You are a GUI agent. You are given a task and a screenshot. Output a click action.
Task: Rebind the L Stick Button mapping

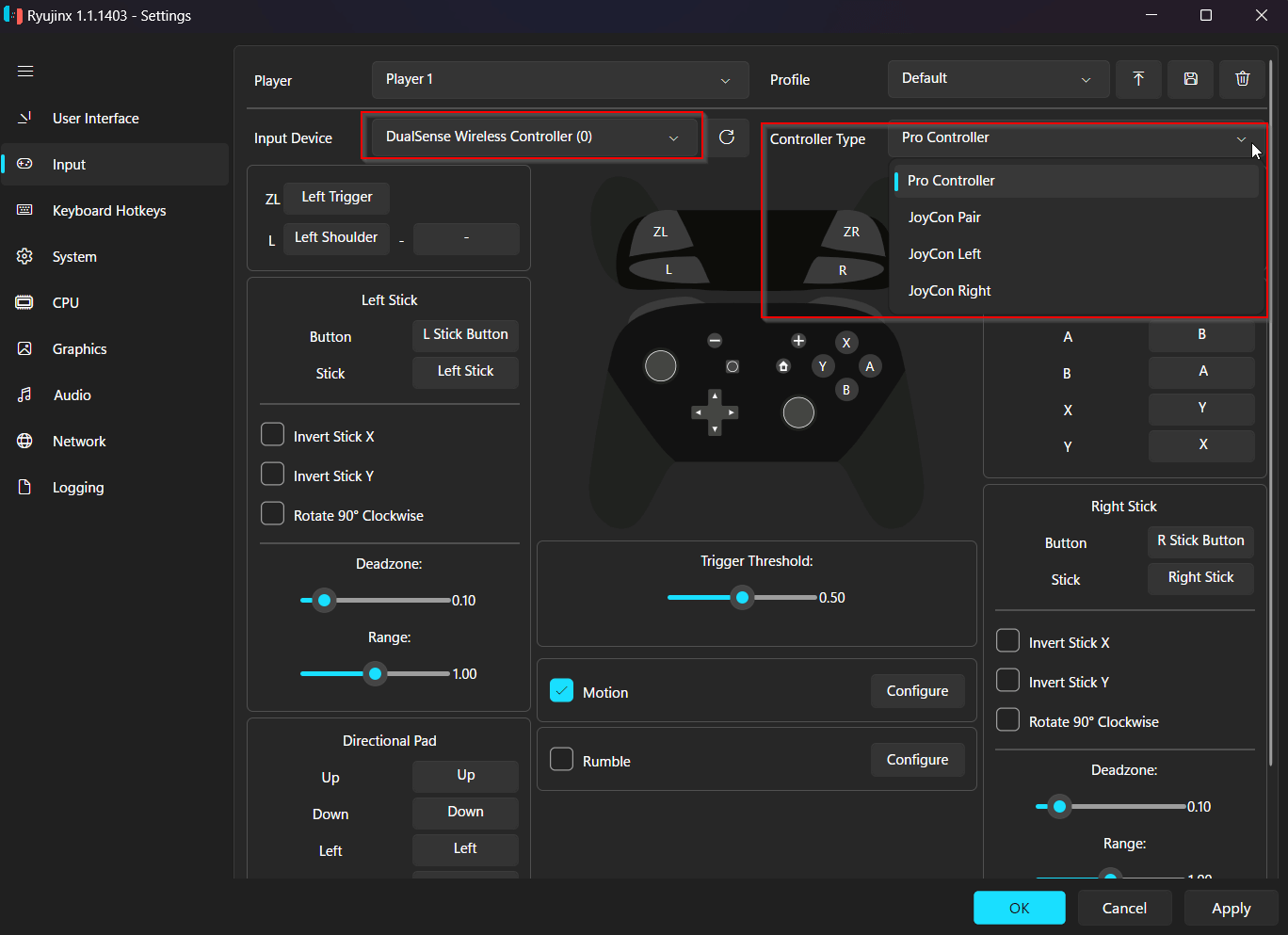[x=465, y=335]
